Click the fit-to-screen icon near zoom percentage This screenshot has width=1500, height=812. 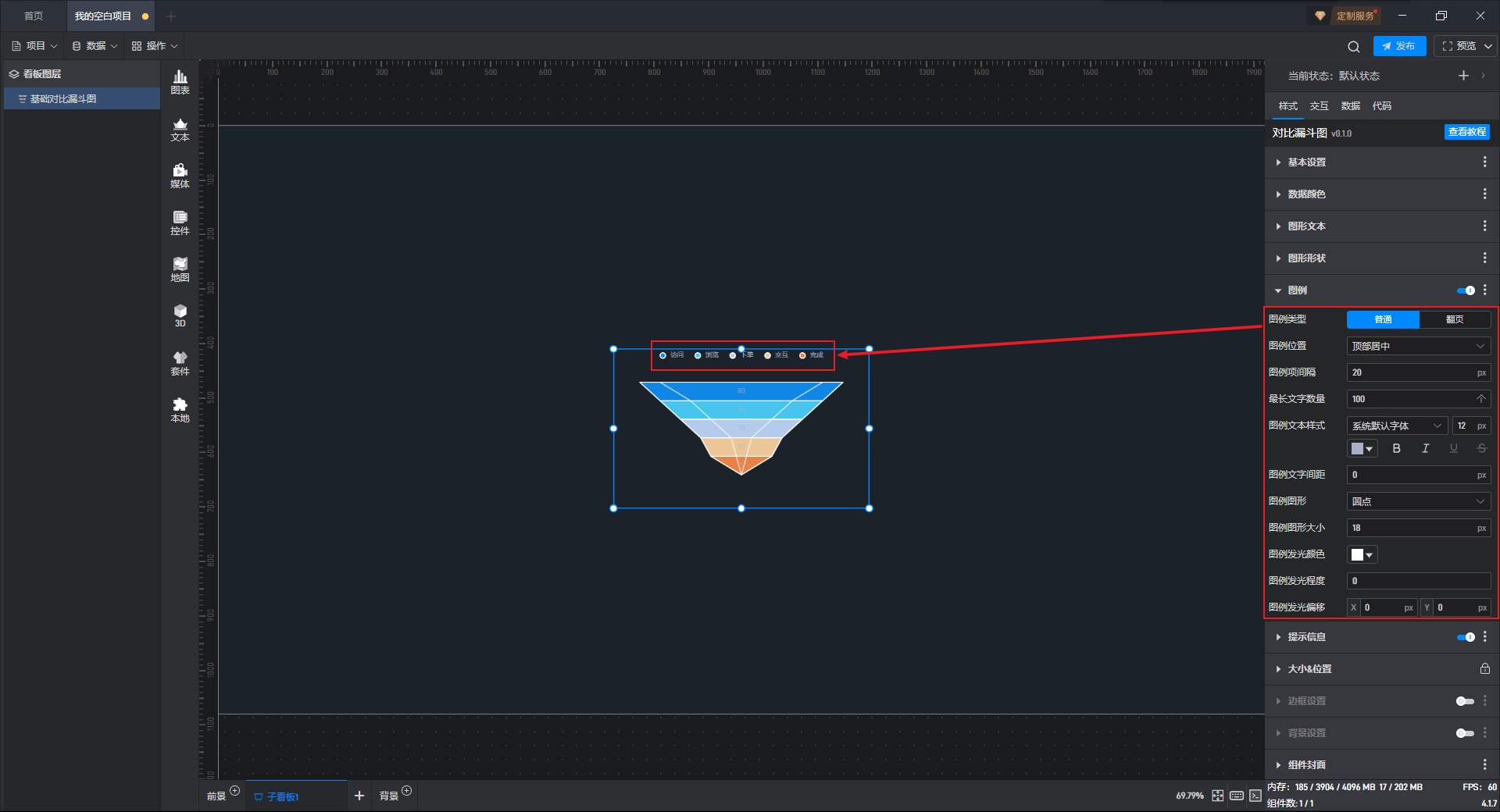(x=1218, y=796)
